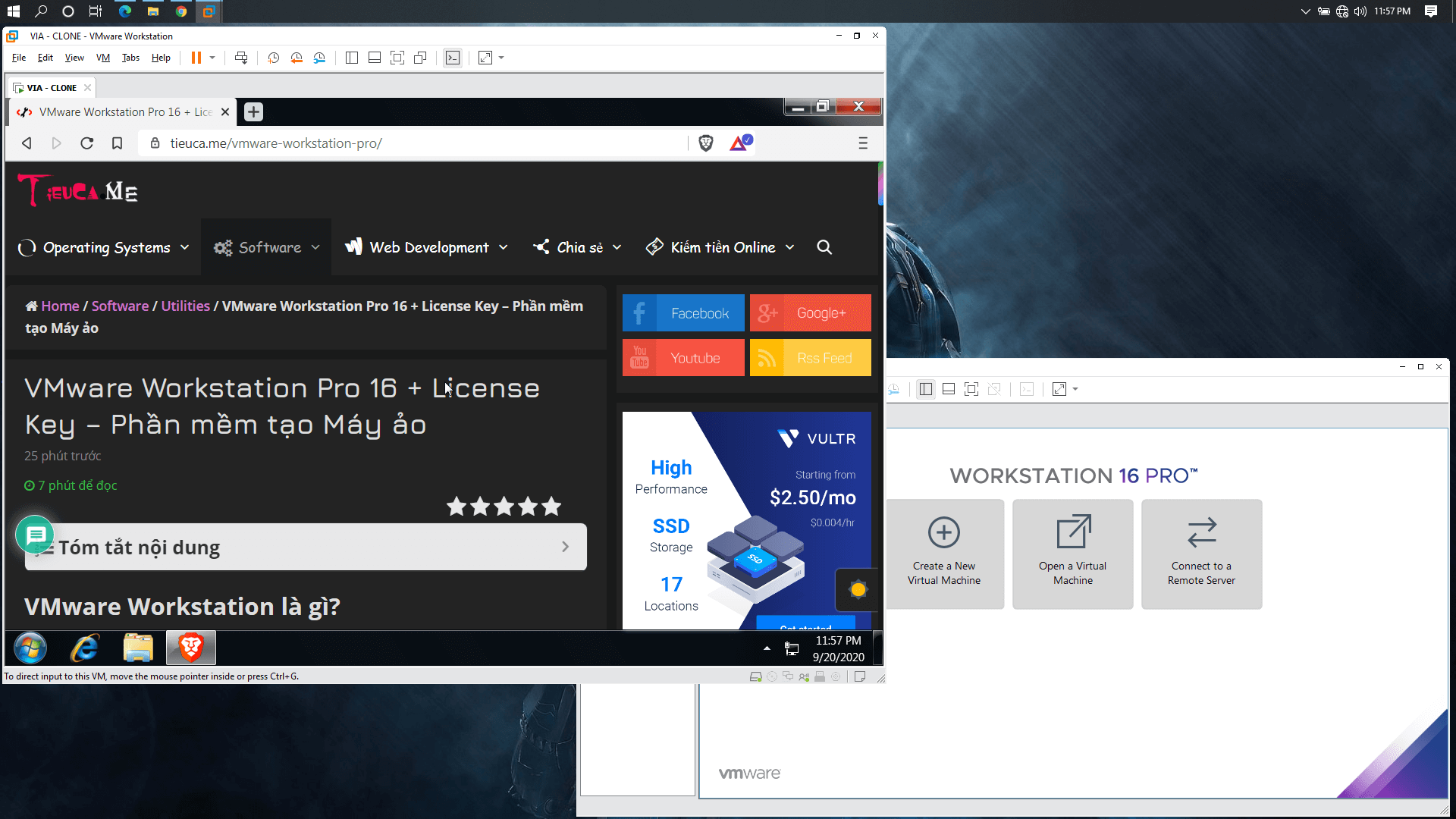Click the USB device status icon

pos(820,676)
